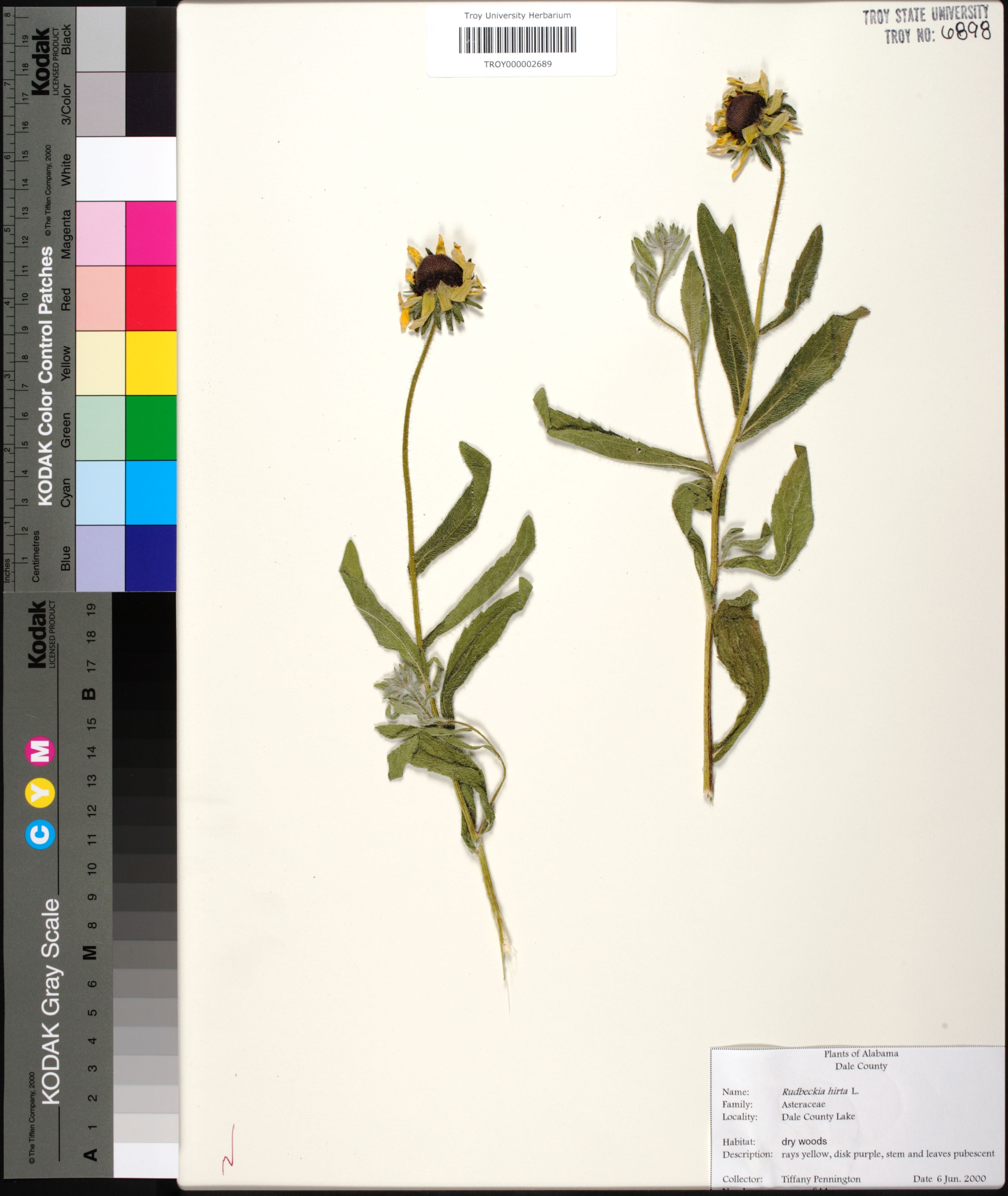Click the cyan circle marked C
1008x1196 pixels.
pos(40,834)
